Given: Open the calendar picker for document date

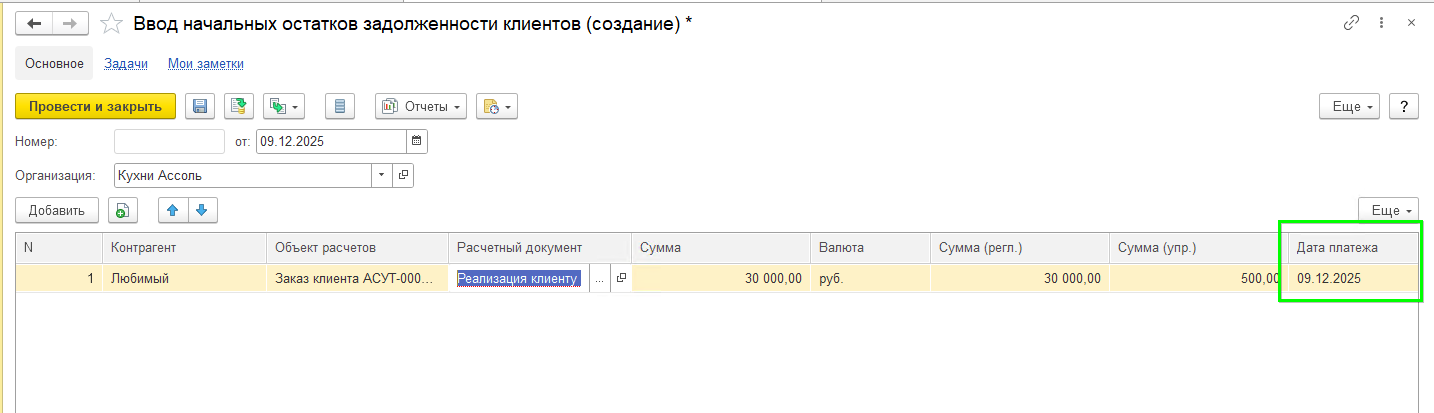Looking at the screenshot, I should pos(417,142).
